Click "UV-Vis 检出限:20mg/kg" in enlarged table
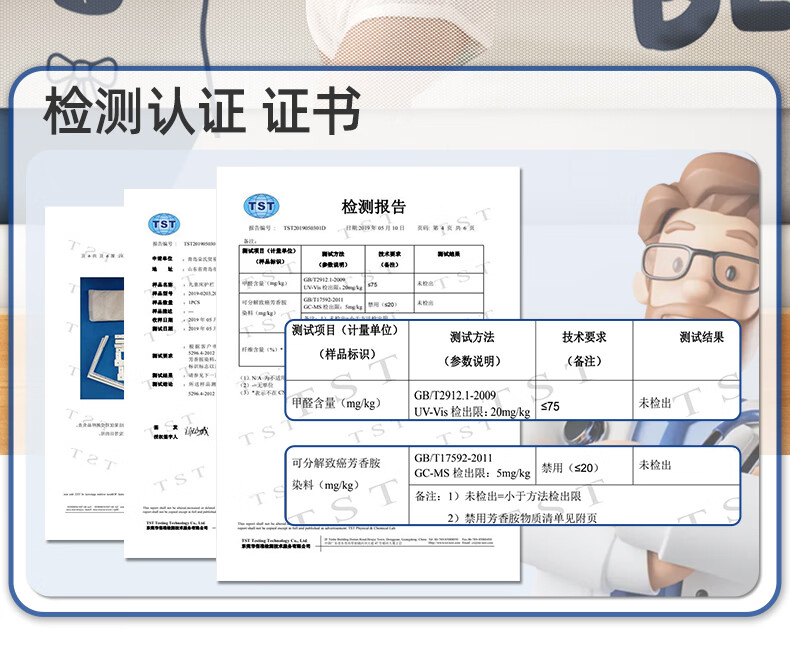Image resolution: width=790 pixels, height=656 pixels. [472, 412]
